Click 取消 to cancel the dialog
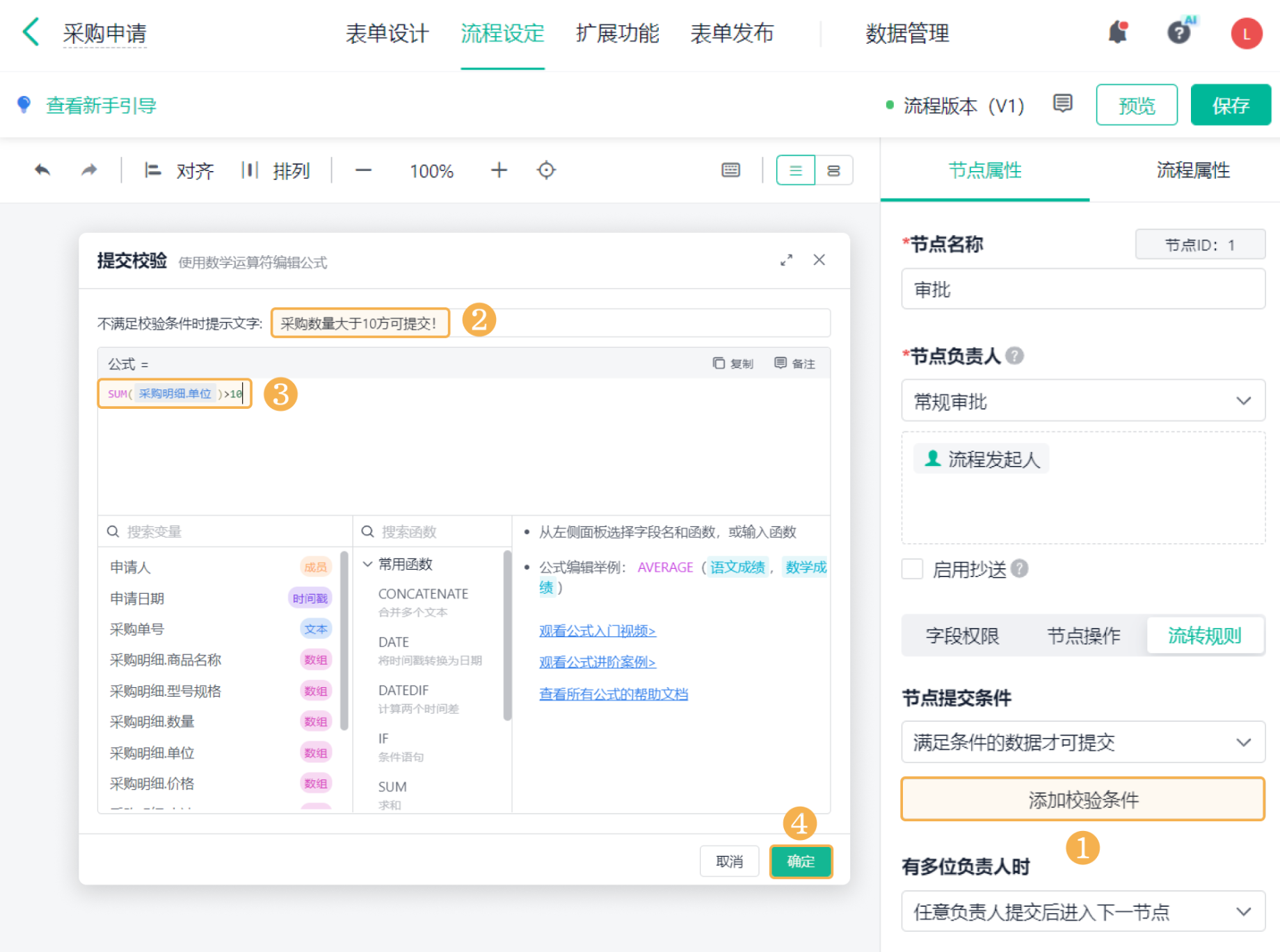This screenshot has height=952, width=1280. click(x=729, y=862)
